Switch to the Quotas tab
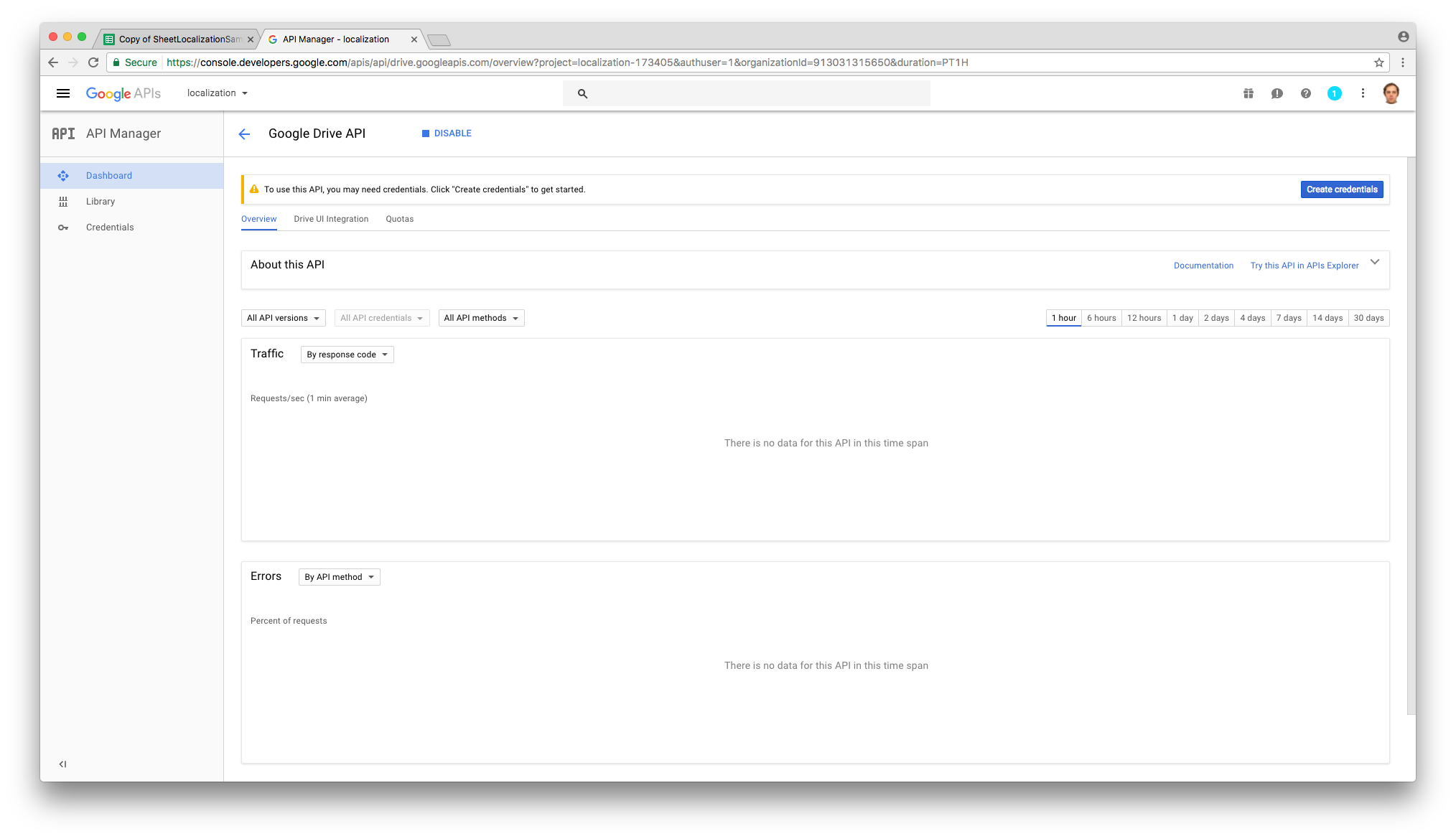Screen dimensions: 1456x839 399,219
